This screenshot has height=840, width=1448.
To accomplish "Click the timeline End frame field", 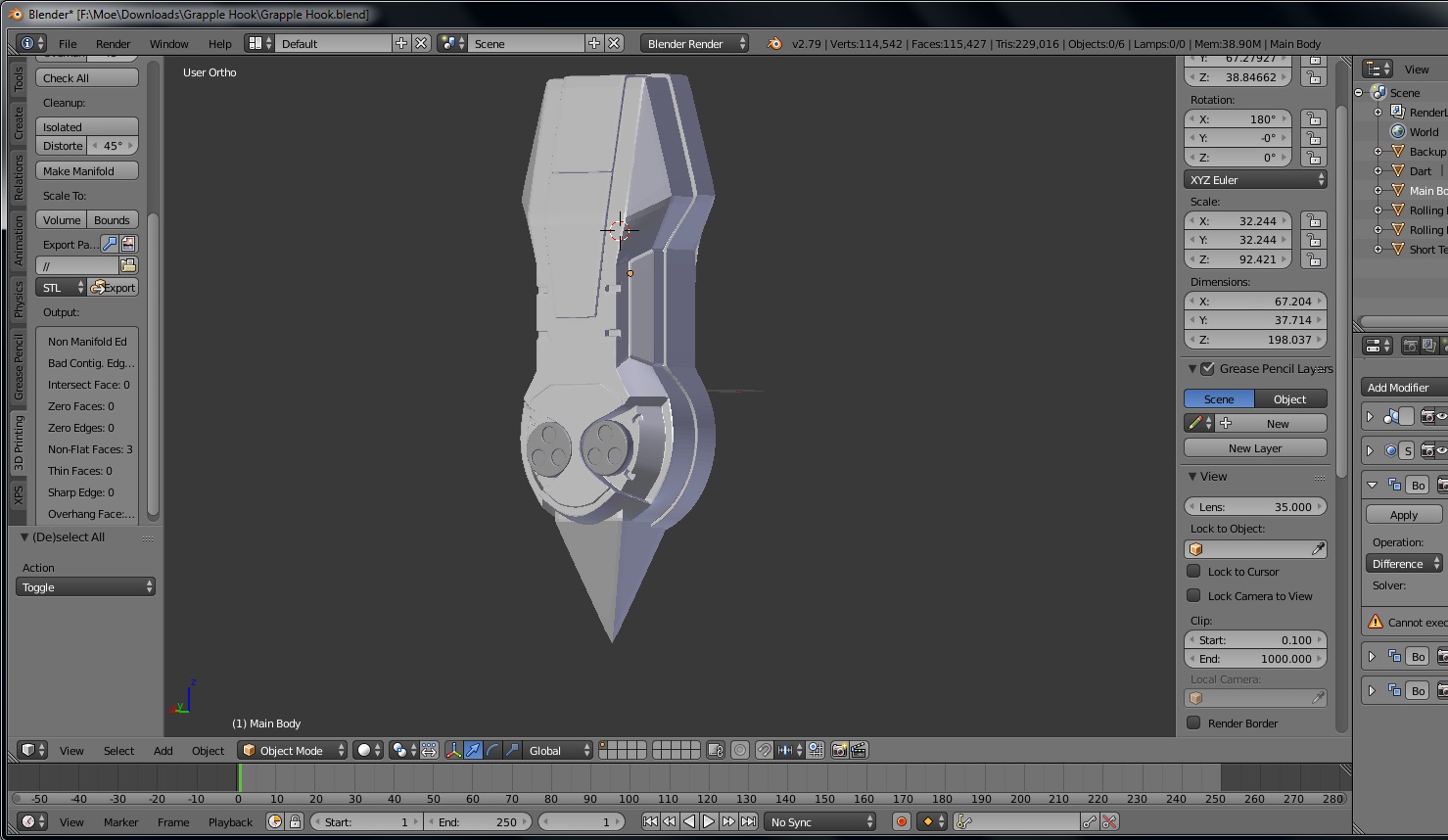I will pos(478,821).
